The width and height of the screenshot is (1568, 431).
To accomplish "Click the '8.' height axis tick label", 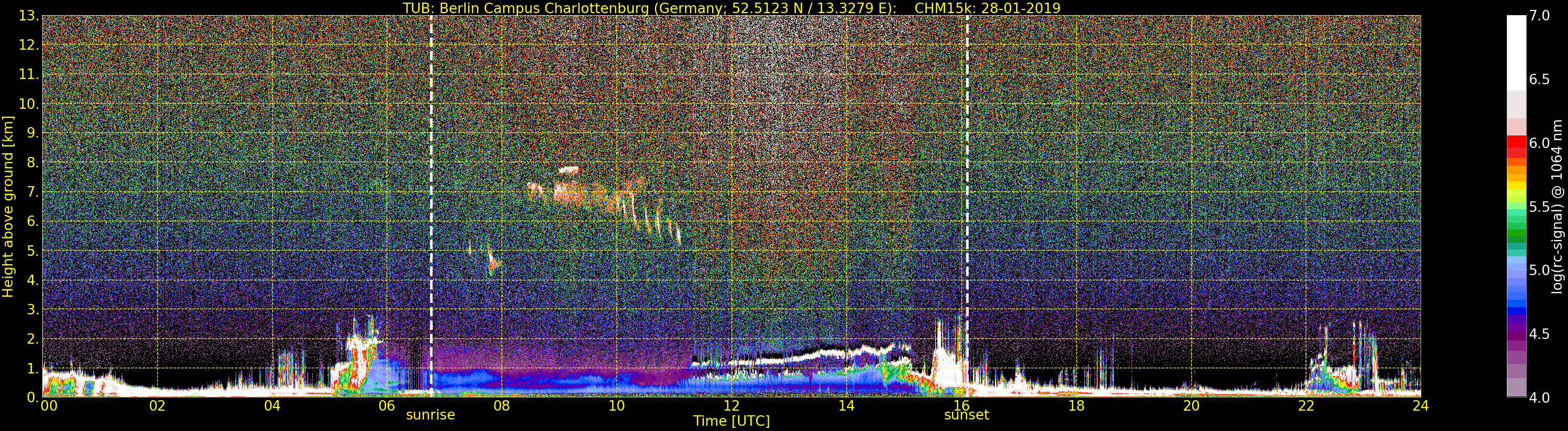I will [32, 163].
